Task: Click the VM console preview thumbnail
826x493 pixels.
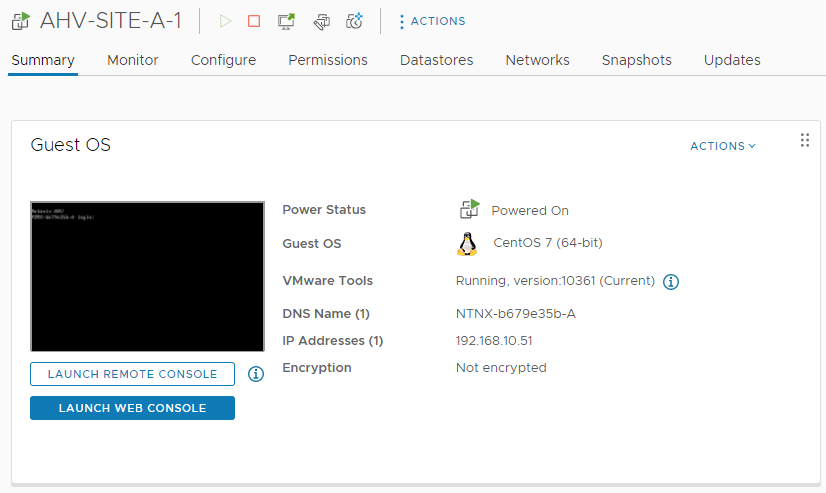Action: pyautogui.click(x=148, y=277)
